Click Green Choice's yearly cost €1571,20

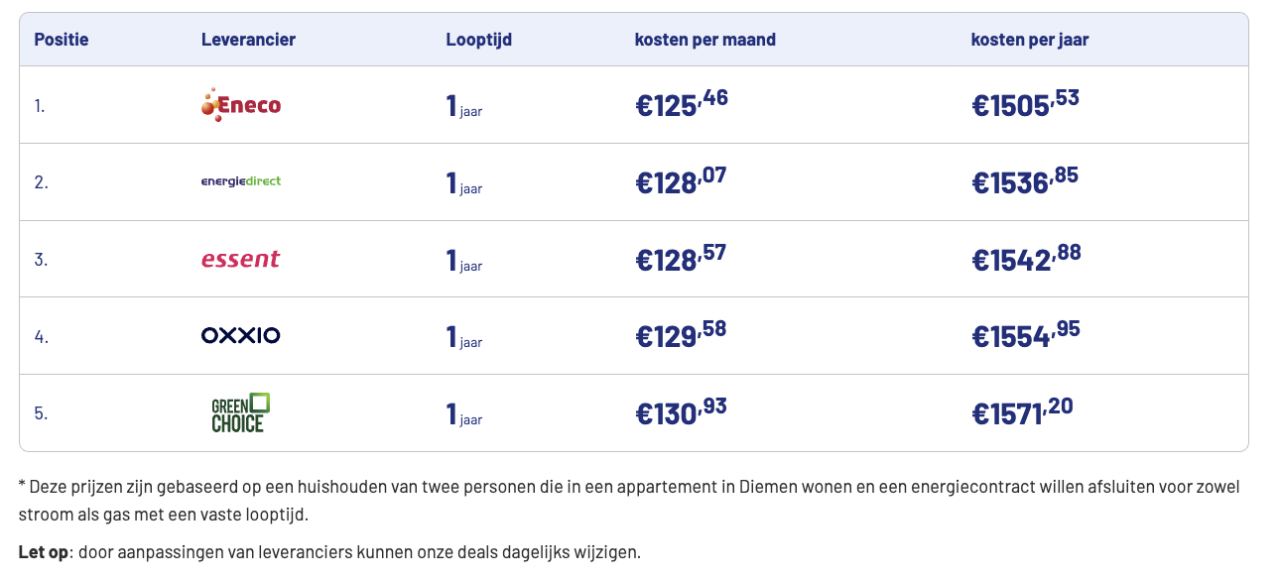1022,412
